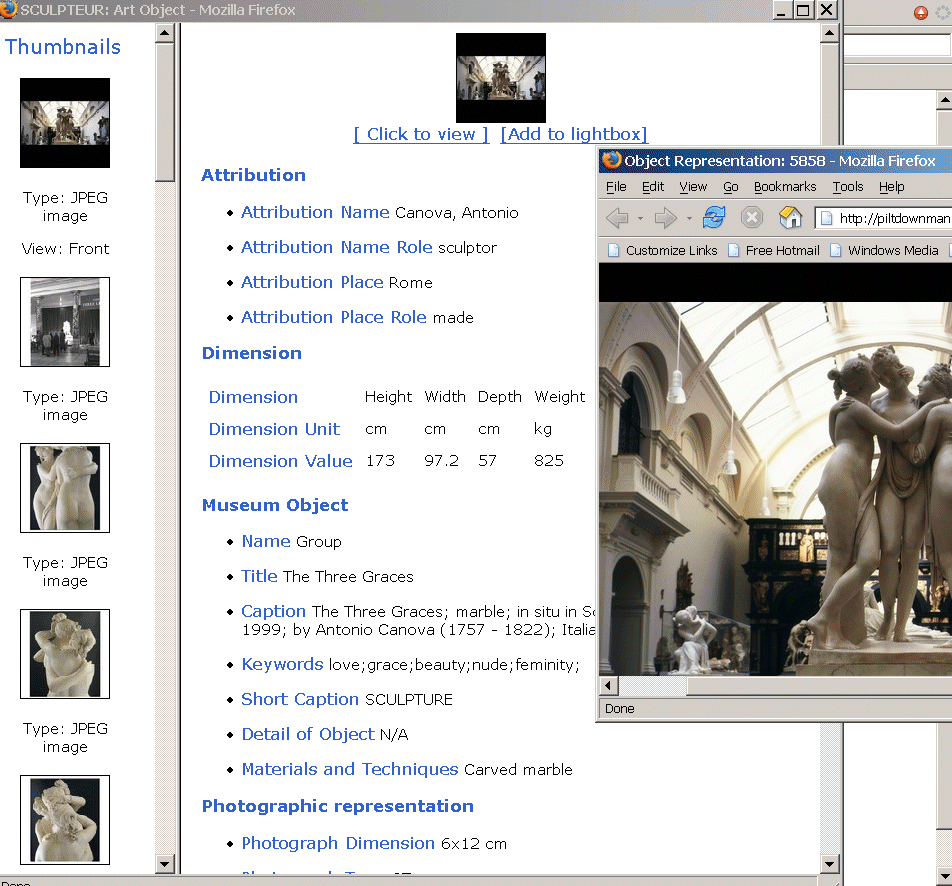Viewport: 952px width, 886px height.
Task: Click the Firefox logo in the SCULPTEUR title bar
Action: click(x=8, y=10)
